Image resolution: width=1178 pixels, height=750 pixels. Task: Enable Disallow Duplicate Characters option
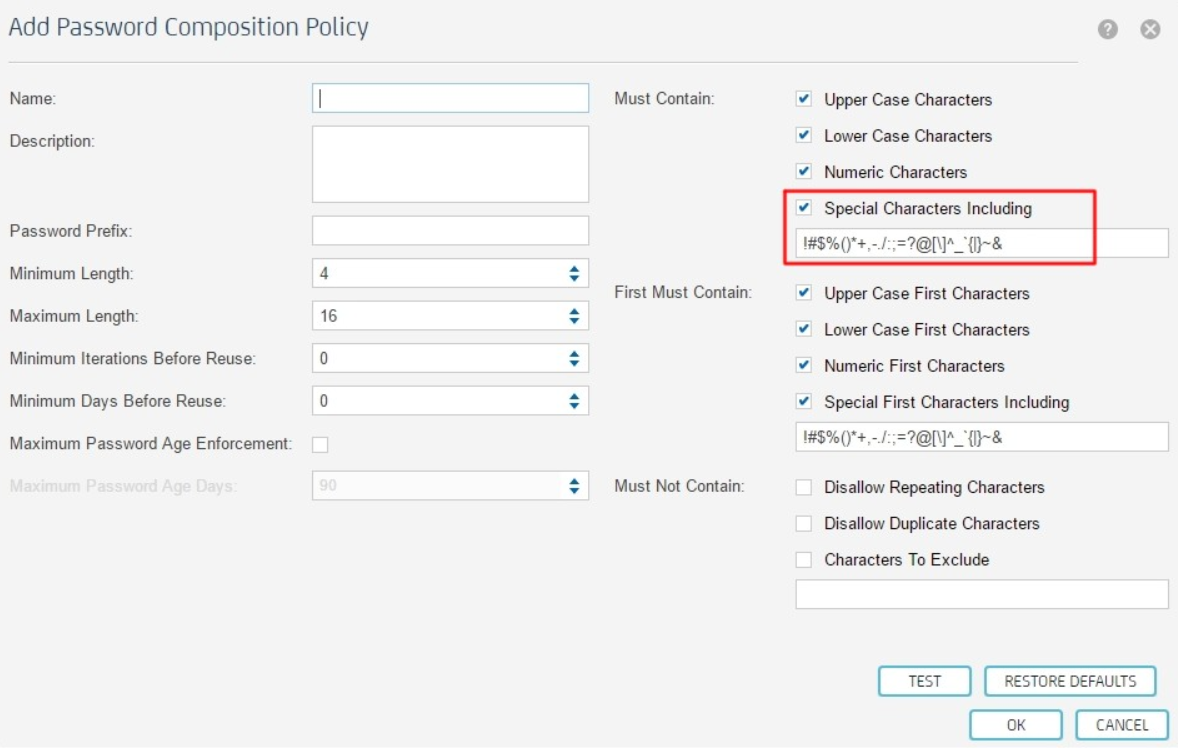[x=804, y=523]
